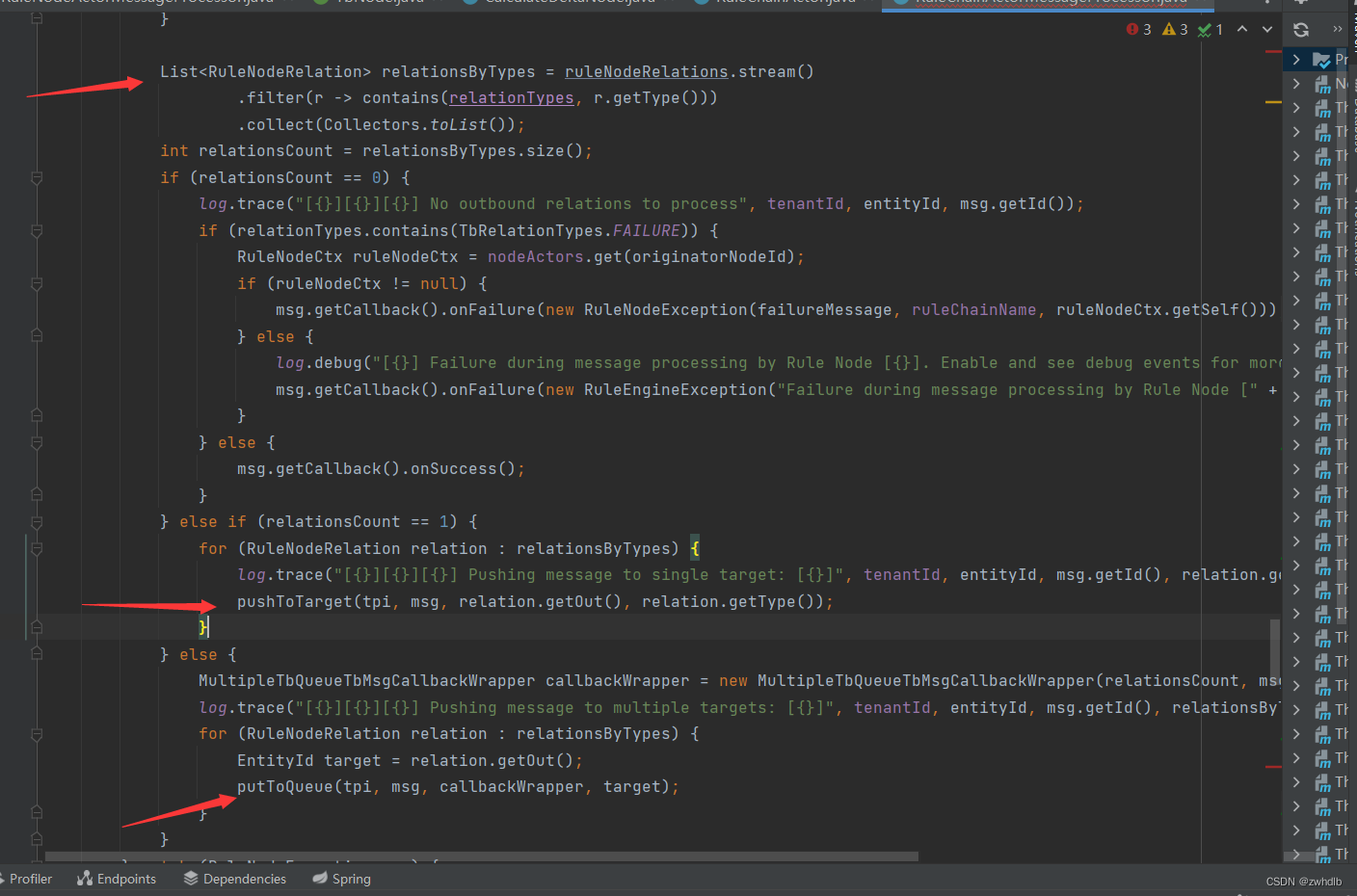Screen dimensions: 1357x896
Task: Expand the Maven module row starting with N
Action: [x=1296, y=84]
